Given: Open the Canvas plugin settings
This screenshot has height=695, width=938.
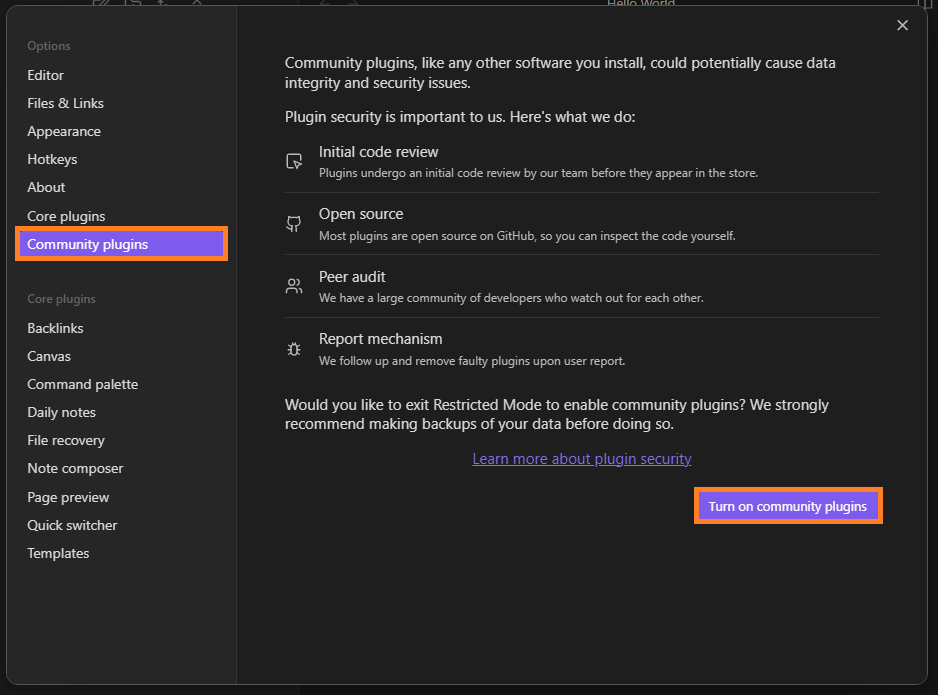Looking at the screenshot, I should coord(49,356).
